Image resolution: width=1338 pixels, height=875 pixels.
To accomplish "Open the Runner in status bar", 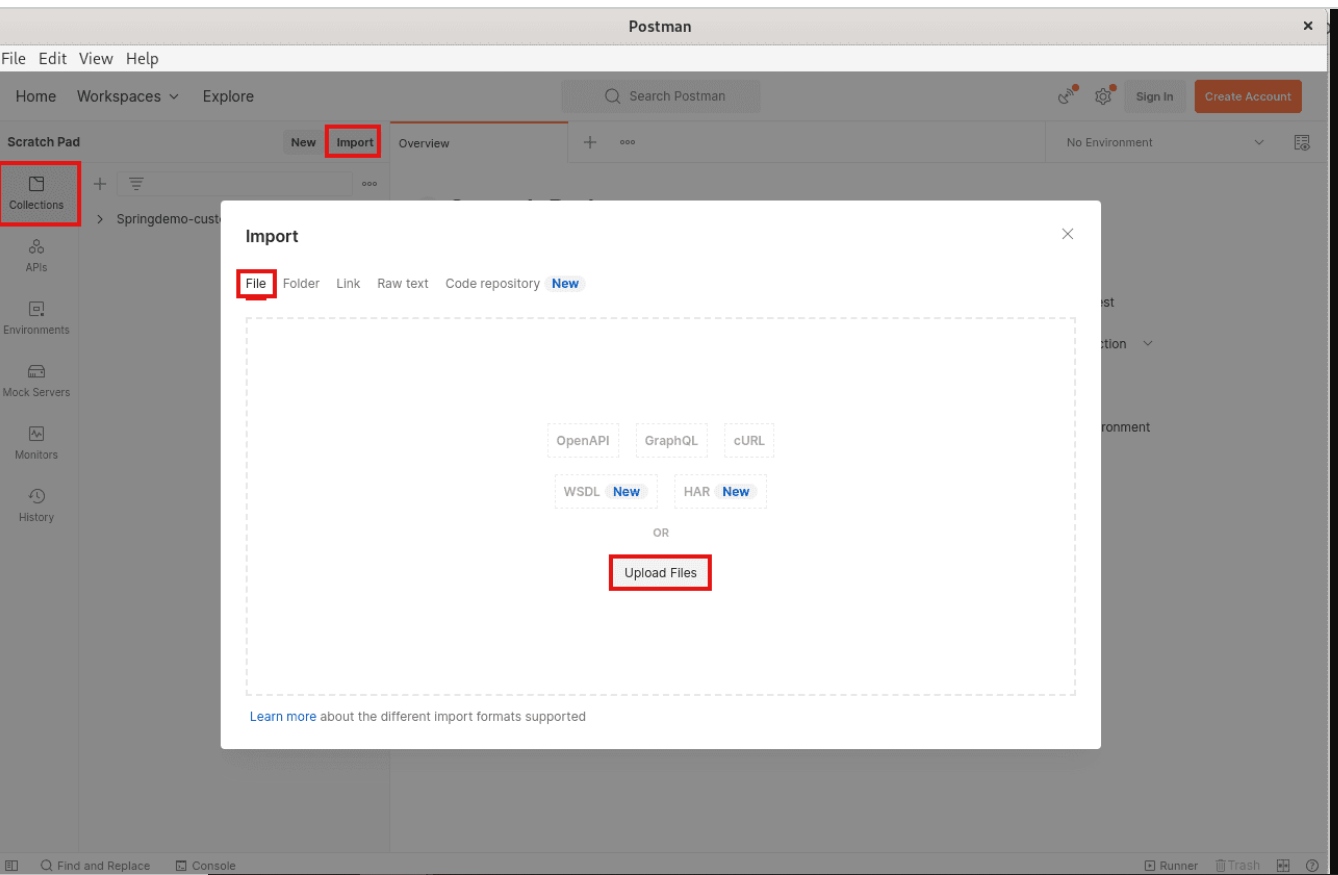I will point(1171,865).
